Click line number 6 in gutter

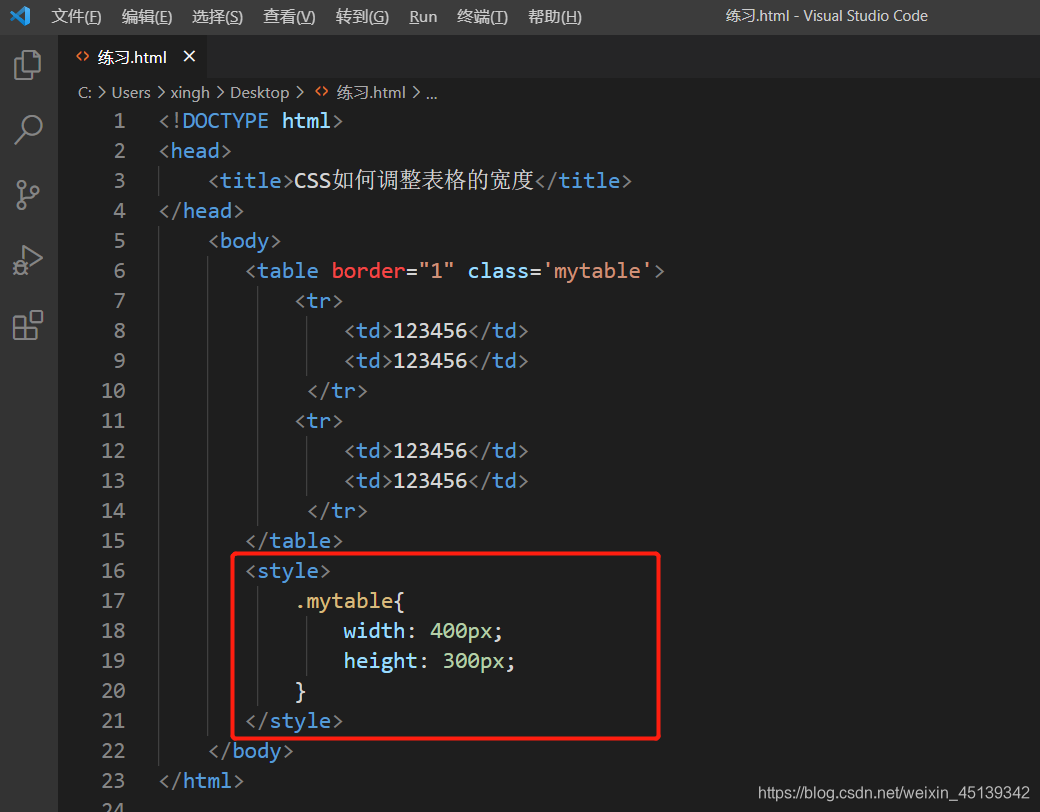119,271
